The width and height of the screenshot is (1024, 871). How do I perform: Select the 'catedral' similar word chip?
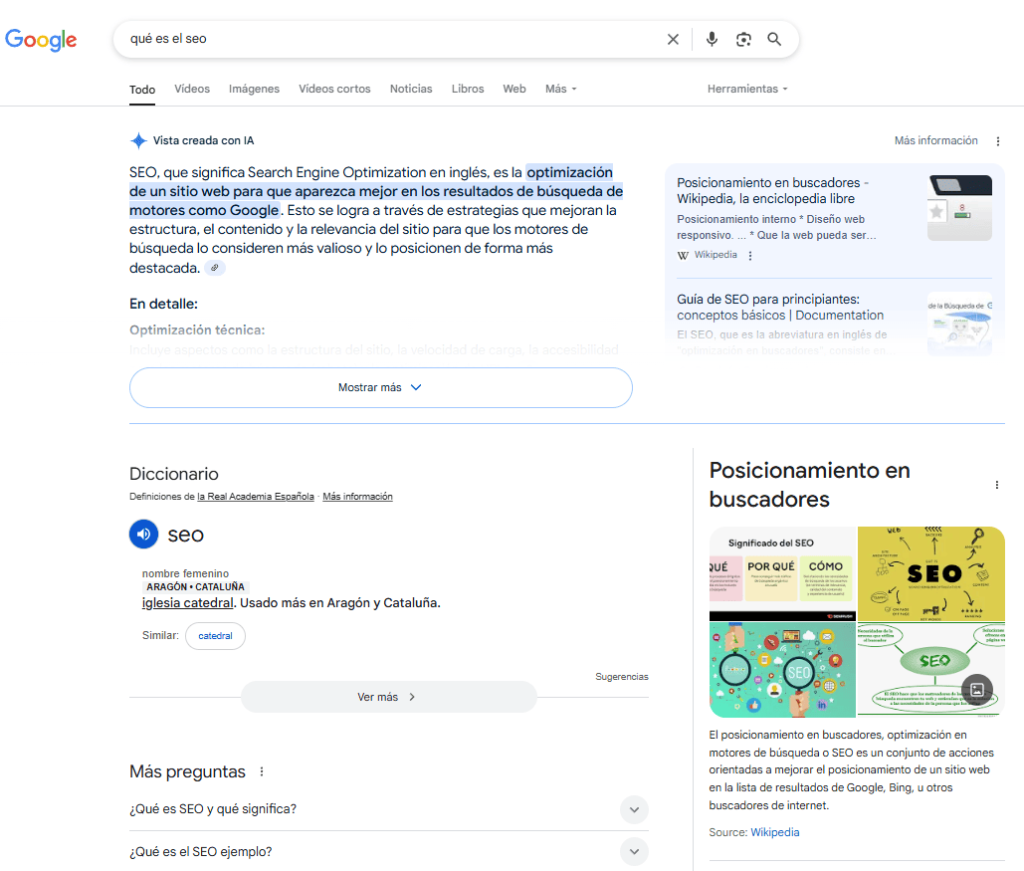point(215,636)
